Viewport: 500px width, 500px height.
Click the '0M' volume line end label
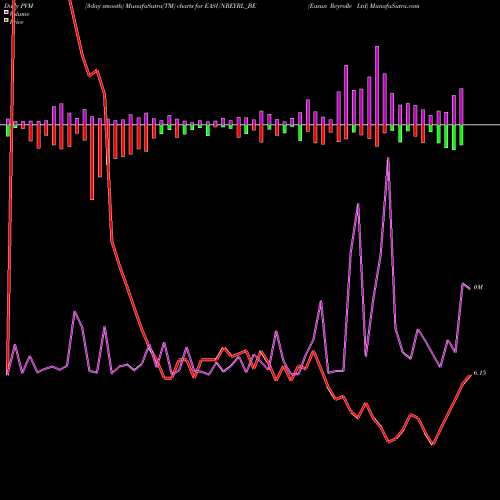[478, 287]
